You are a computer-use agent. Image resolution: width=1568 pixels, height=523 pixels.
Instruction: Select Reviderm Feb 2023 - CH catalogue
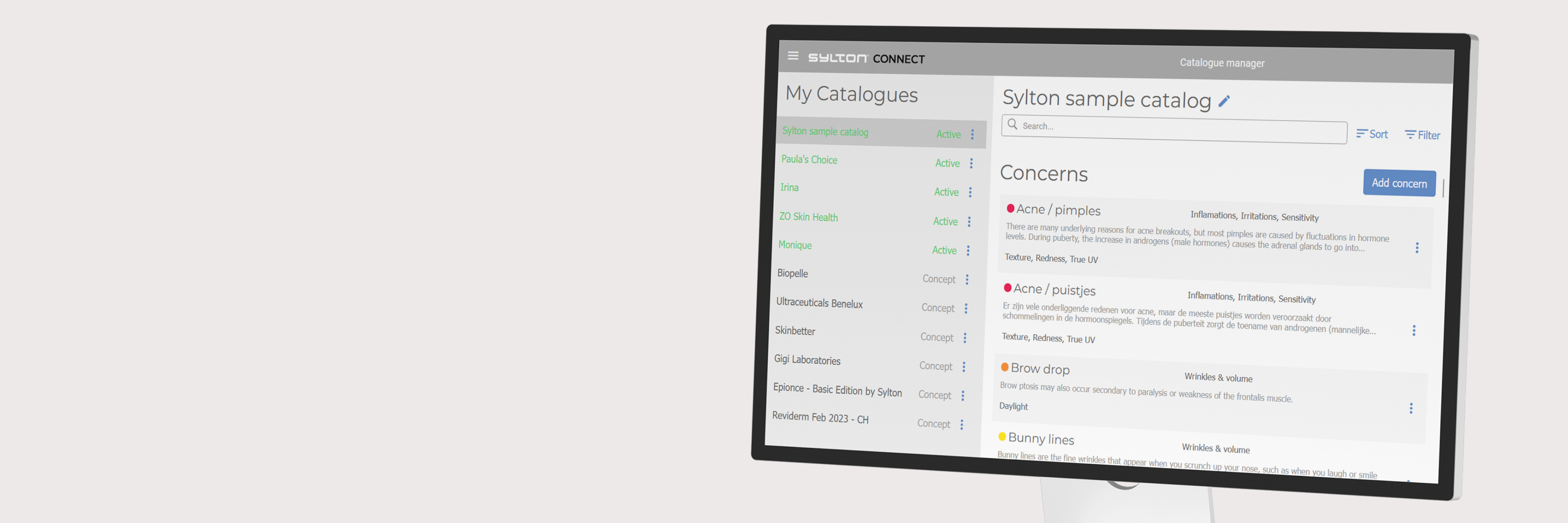click(820, 417)
